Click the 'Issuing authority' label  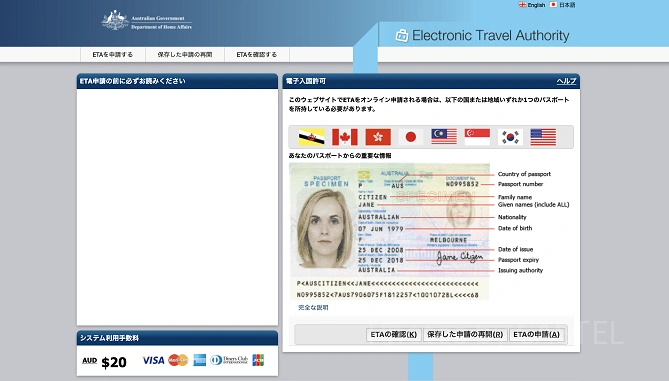pos(520,270)
